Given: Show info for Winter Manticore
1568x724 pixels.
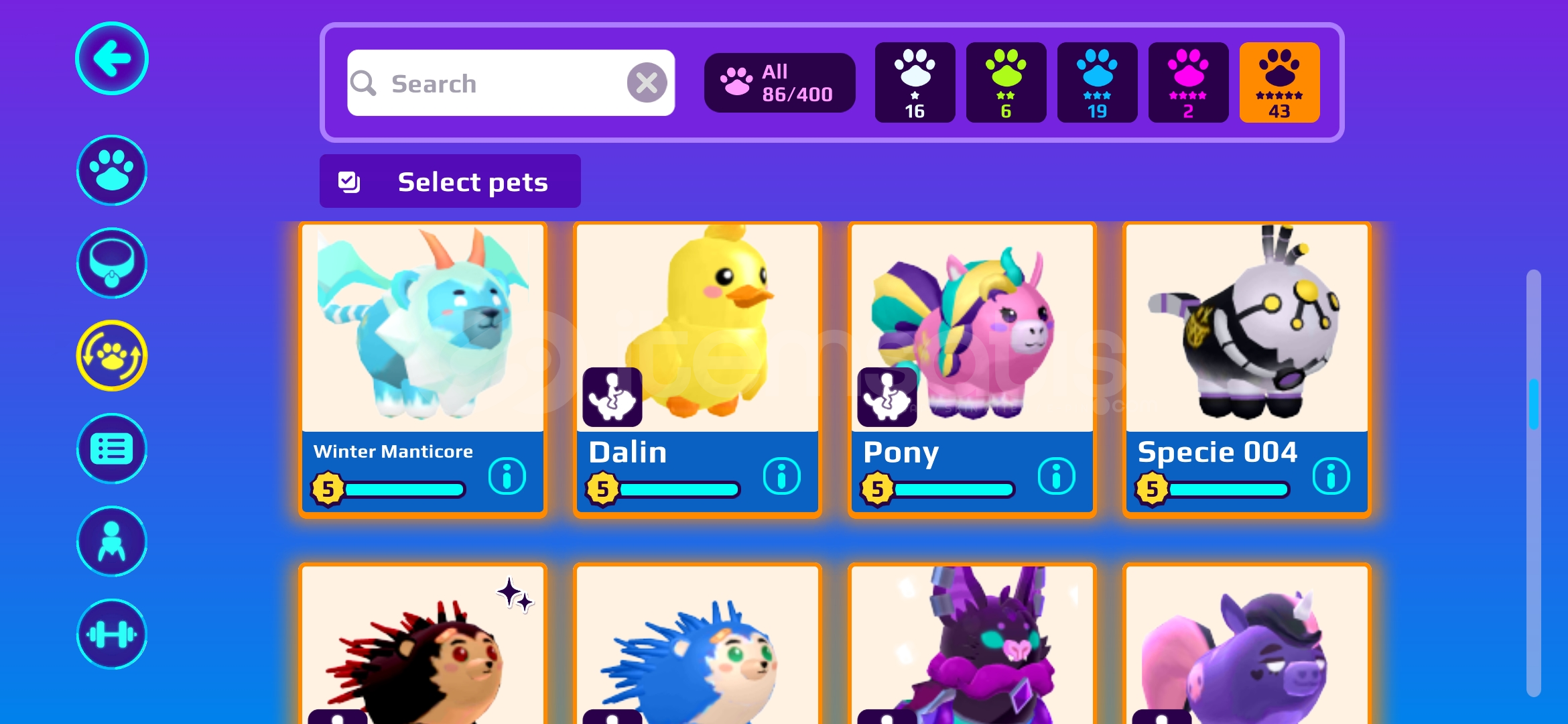Looking at the screenshot, I should click(x=507, y=477).
